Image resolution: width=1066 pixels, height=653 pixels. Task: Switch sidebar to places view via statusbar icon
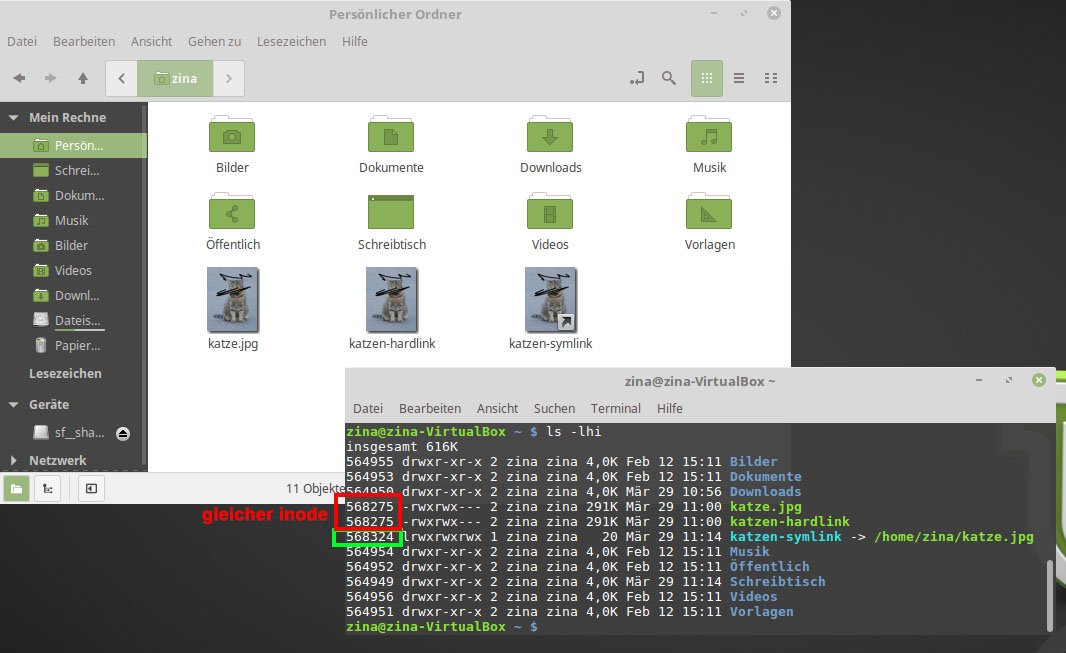16,488
